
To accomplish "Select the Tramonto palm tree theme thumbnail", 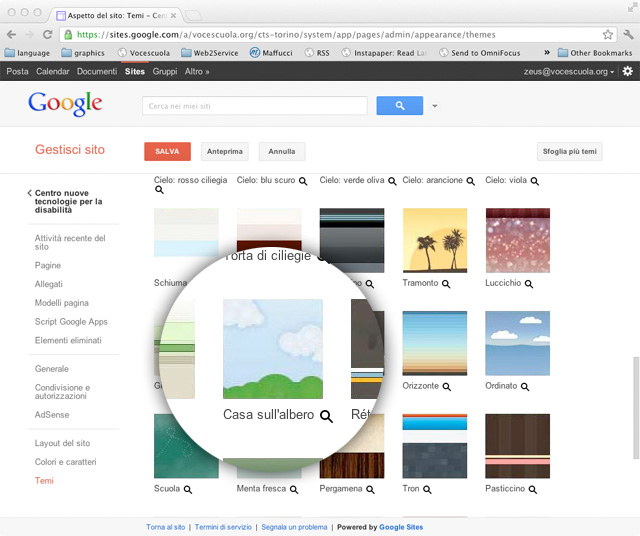I will click(434, 240).
